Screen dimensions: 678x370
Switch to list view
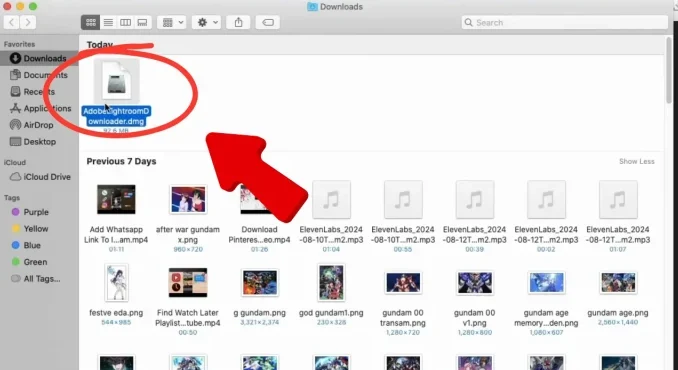tap(108, 22)
